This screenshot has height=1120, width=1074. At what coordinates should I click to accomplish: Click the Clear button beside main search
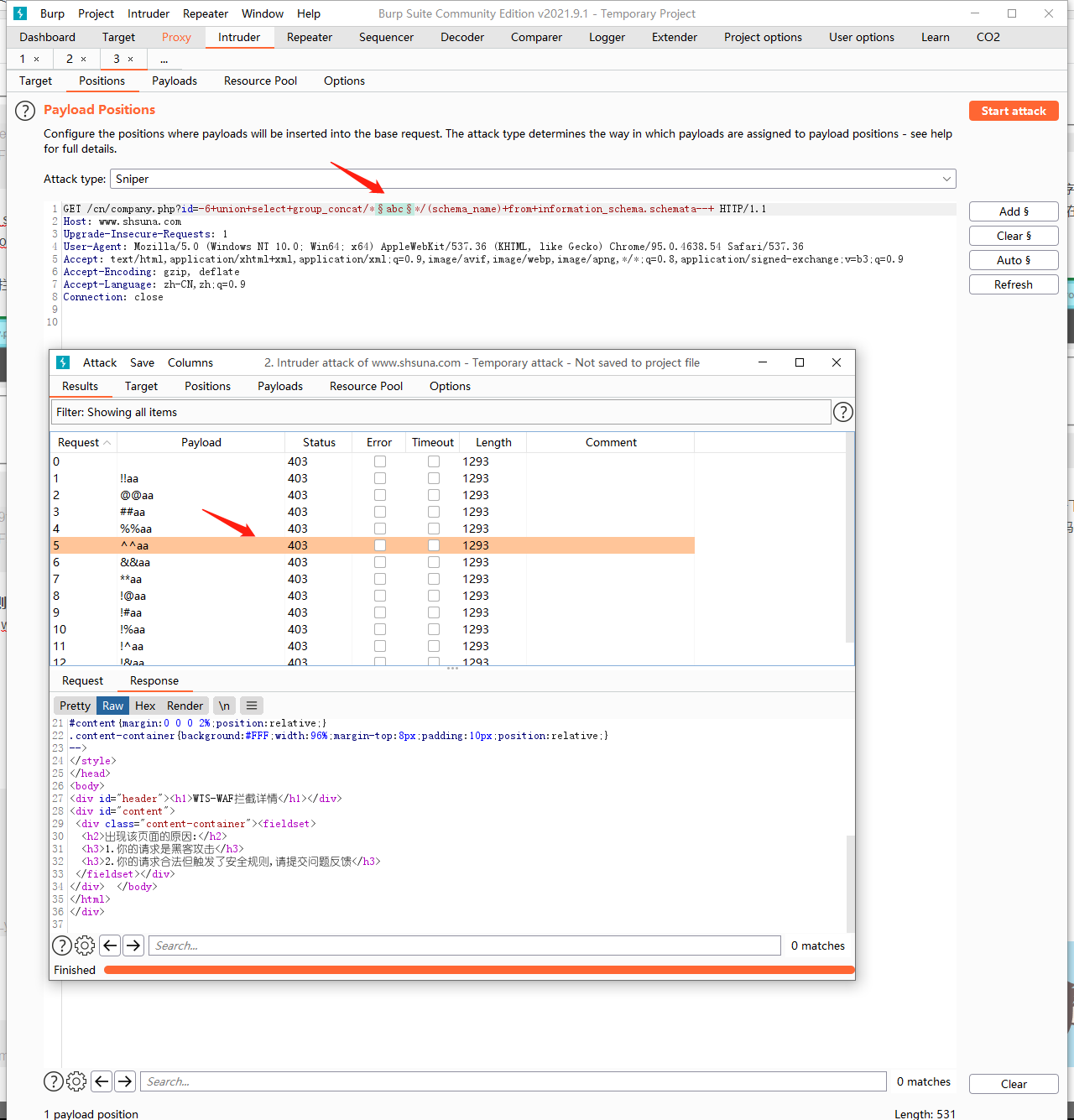(1014, 1084)
